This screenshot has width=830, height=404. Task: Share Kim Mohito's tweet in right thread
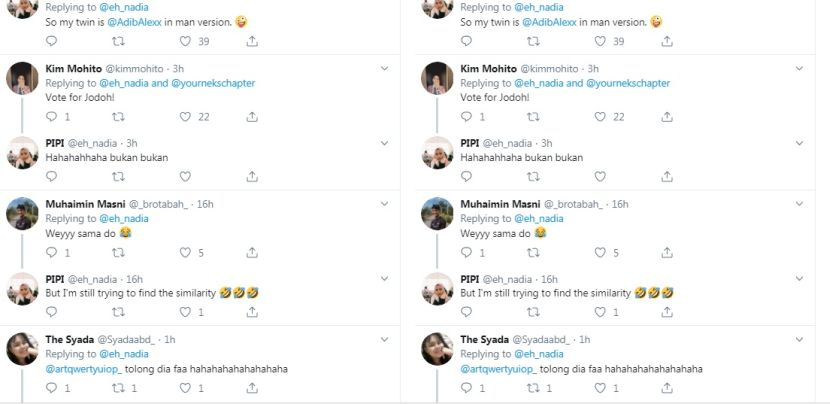666,117
